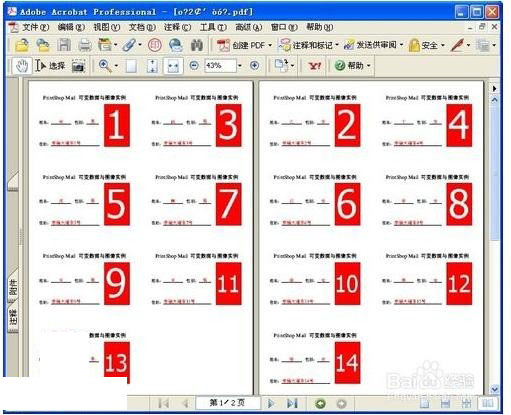Go to next page arrow
The height and width of the screenshot is (415, 511).
coord(271,403)
